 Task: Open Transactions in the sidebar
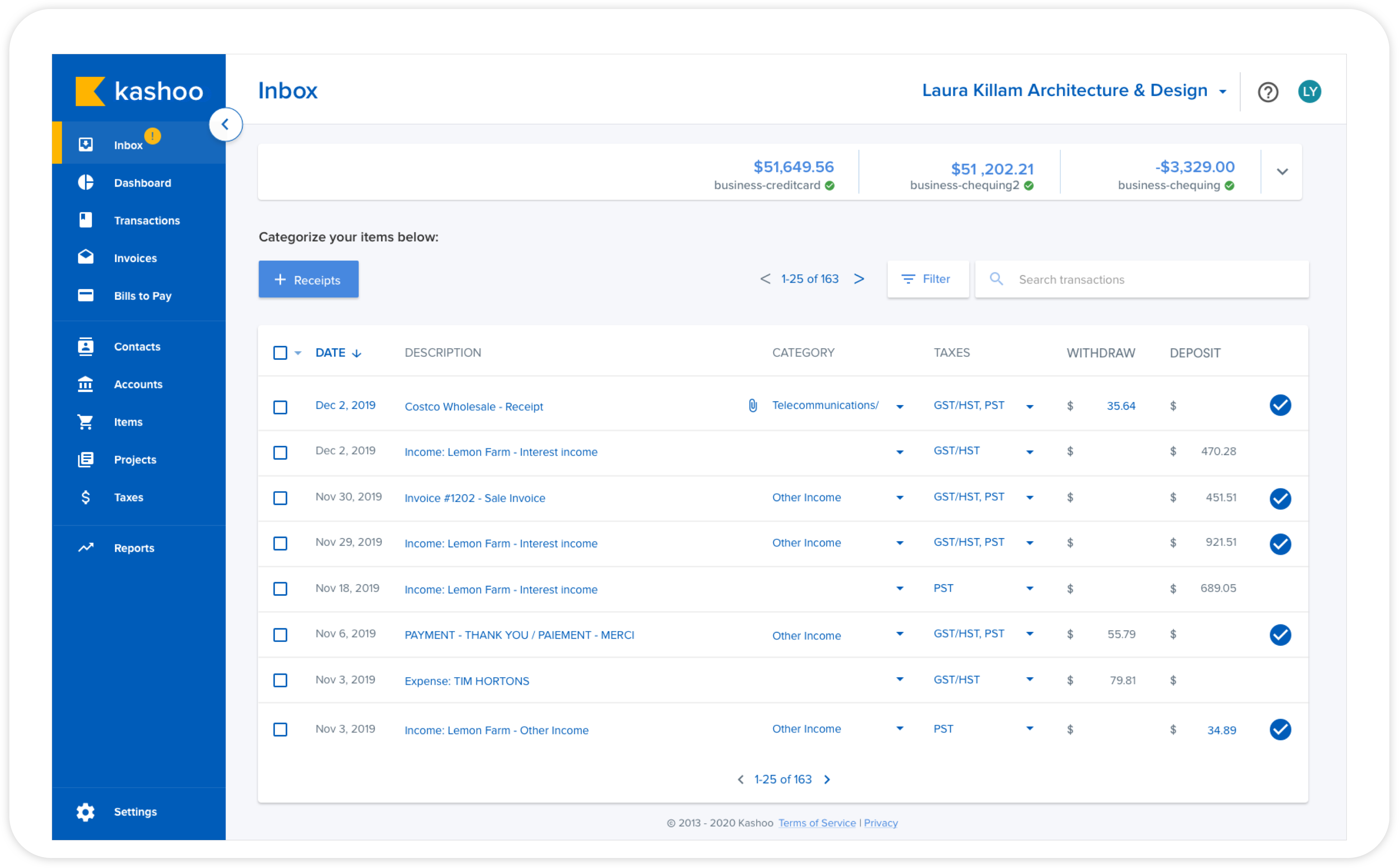point(146,221)
